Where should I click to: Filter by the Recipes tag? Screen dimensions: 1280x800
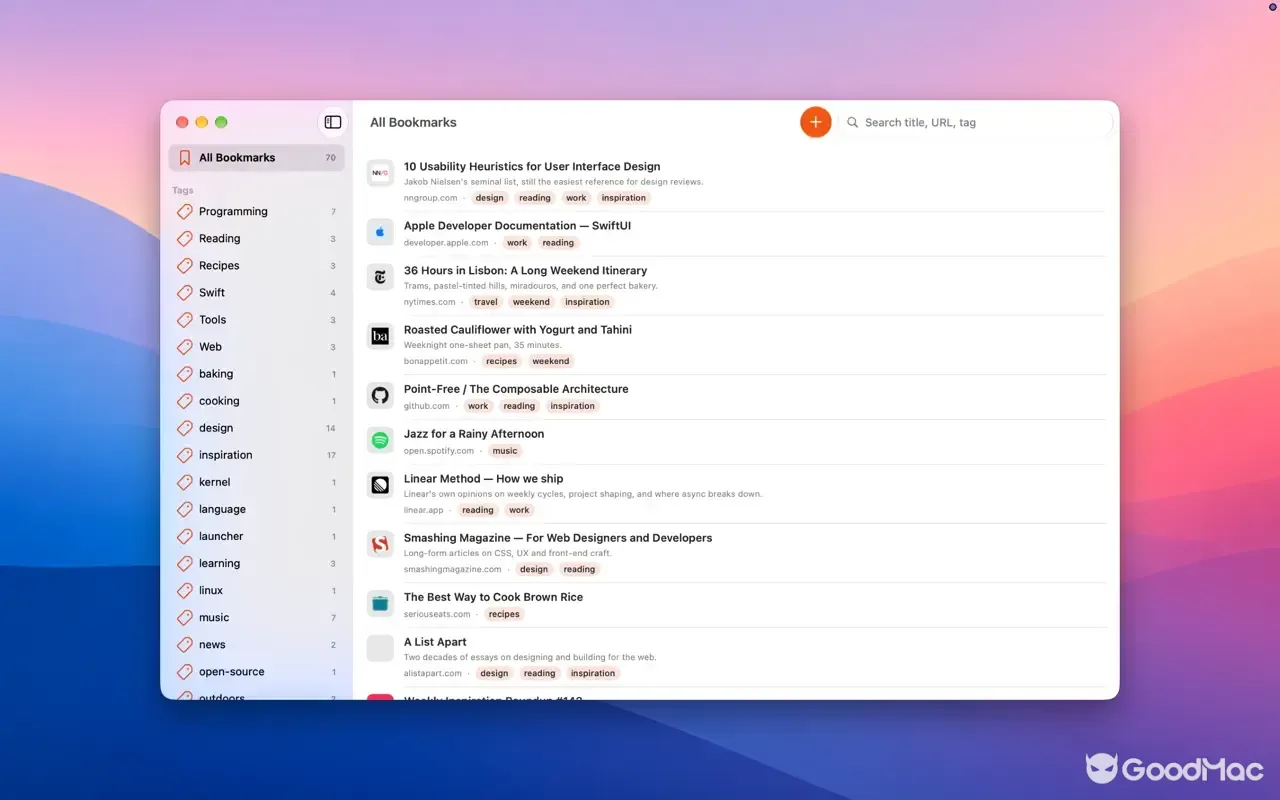(x=257, y=266)
